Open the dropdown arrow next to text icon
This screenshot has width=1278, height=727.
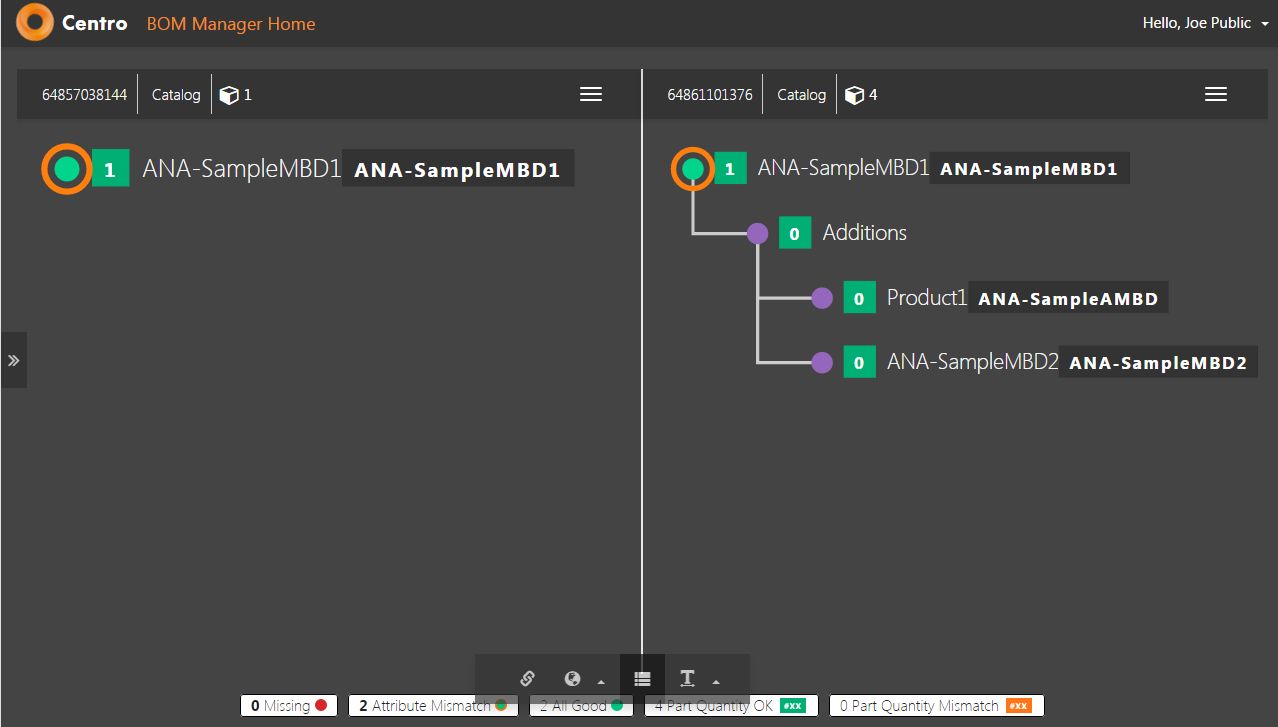click(716, 682)
